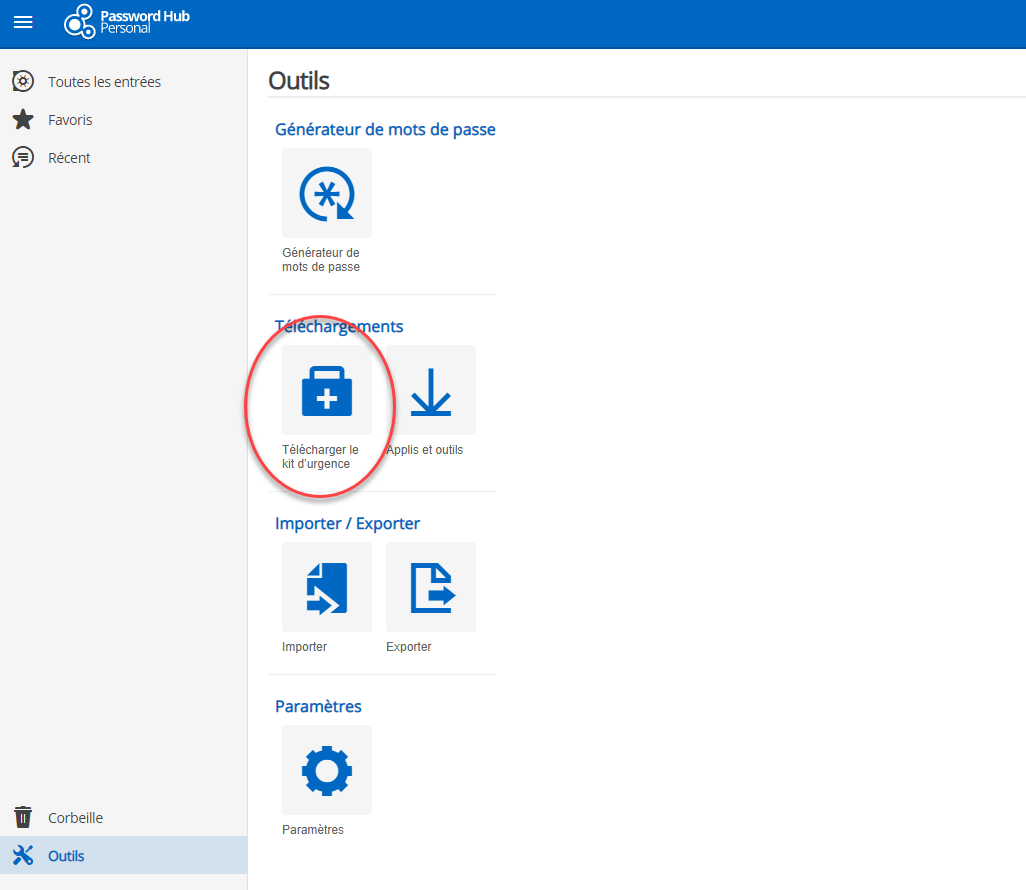The width and height of the screenshot is (1026, 890).
Task: Click the Paramètres gear tile icon
Action: pyautogui.click(x=327, y=770)
